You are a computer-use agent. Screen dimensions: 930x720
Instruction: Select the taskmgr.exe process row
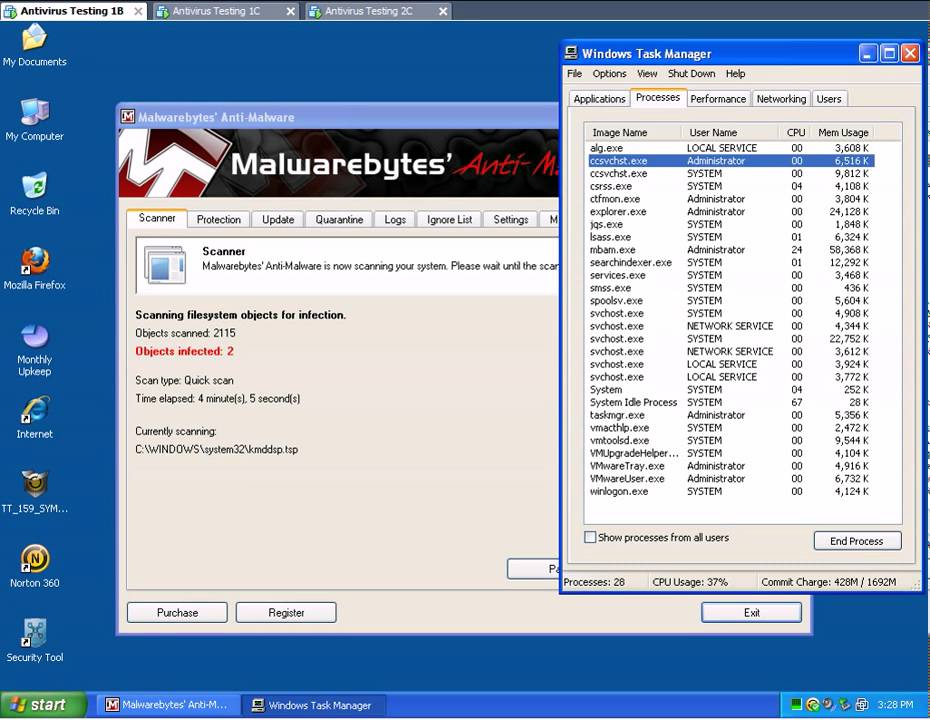point(731,415)
